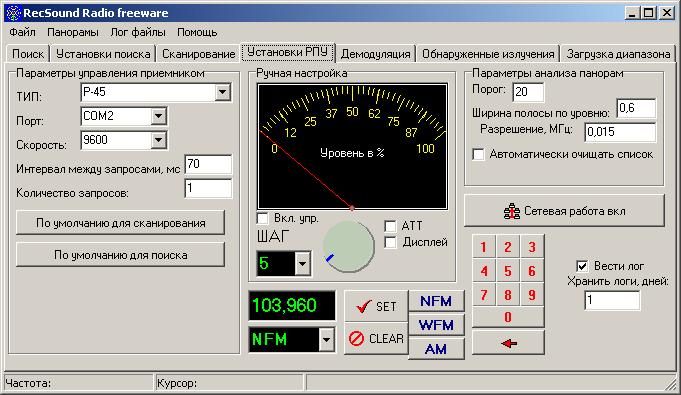This screenshot has width=681, height=395.
Task: Click the Порог threshold input field
Action: pyautogui.click(x=528, y=92)
